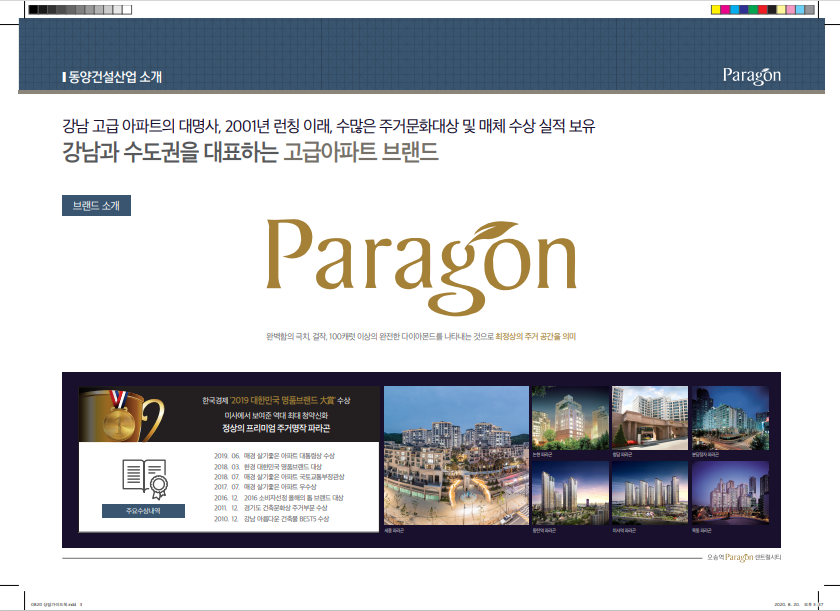
Task: Click the 2019. 06. award entry
Action: [274, 456]
